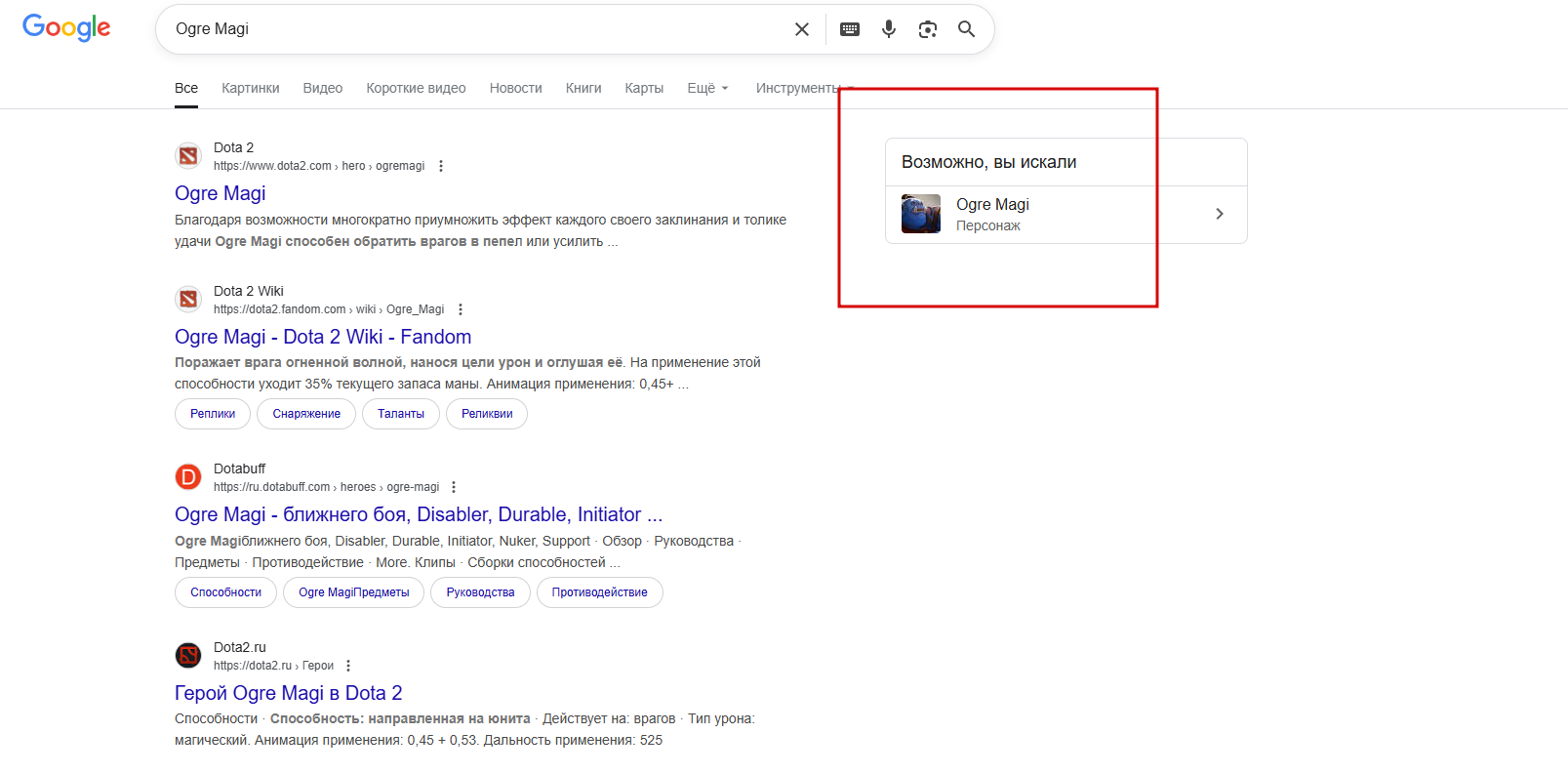Click the Dota 2 Wiki site name
Screen dimensions: 1568x774
[249, 291]
